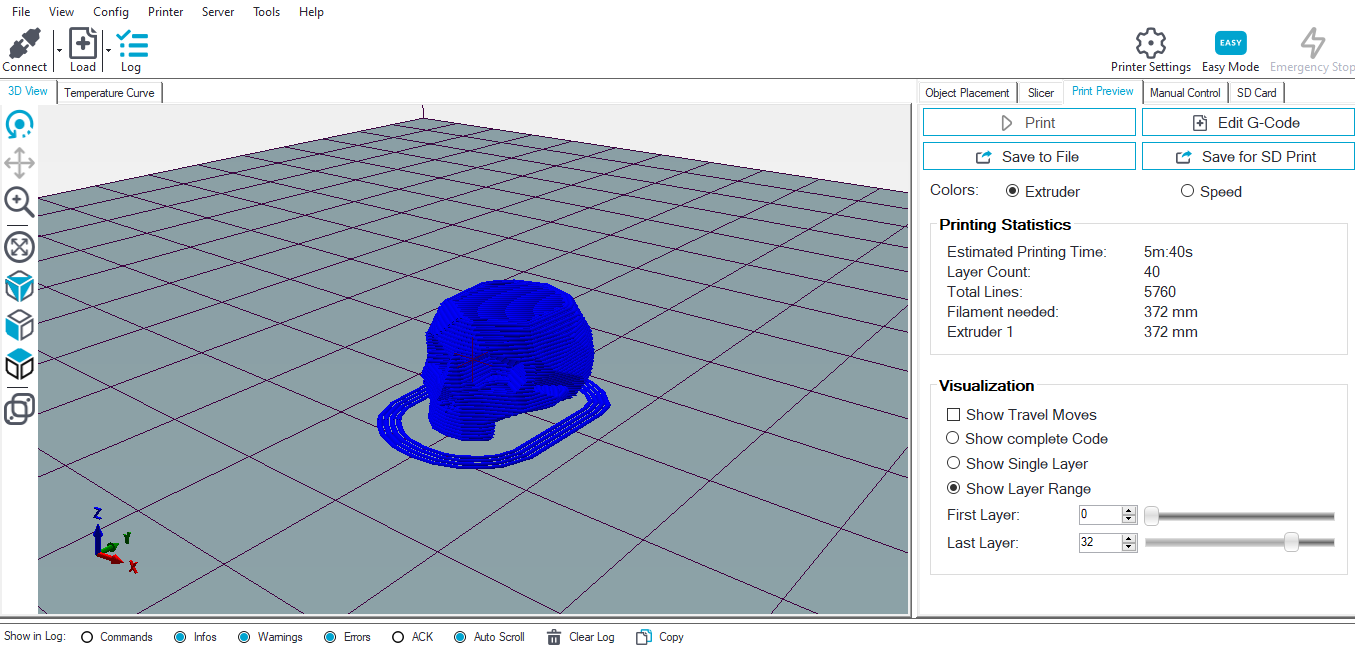This screenshot has width=1355, height=649.
Task: Switch to the Print Preview tab
Action: pos(1103,91)
